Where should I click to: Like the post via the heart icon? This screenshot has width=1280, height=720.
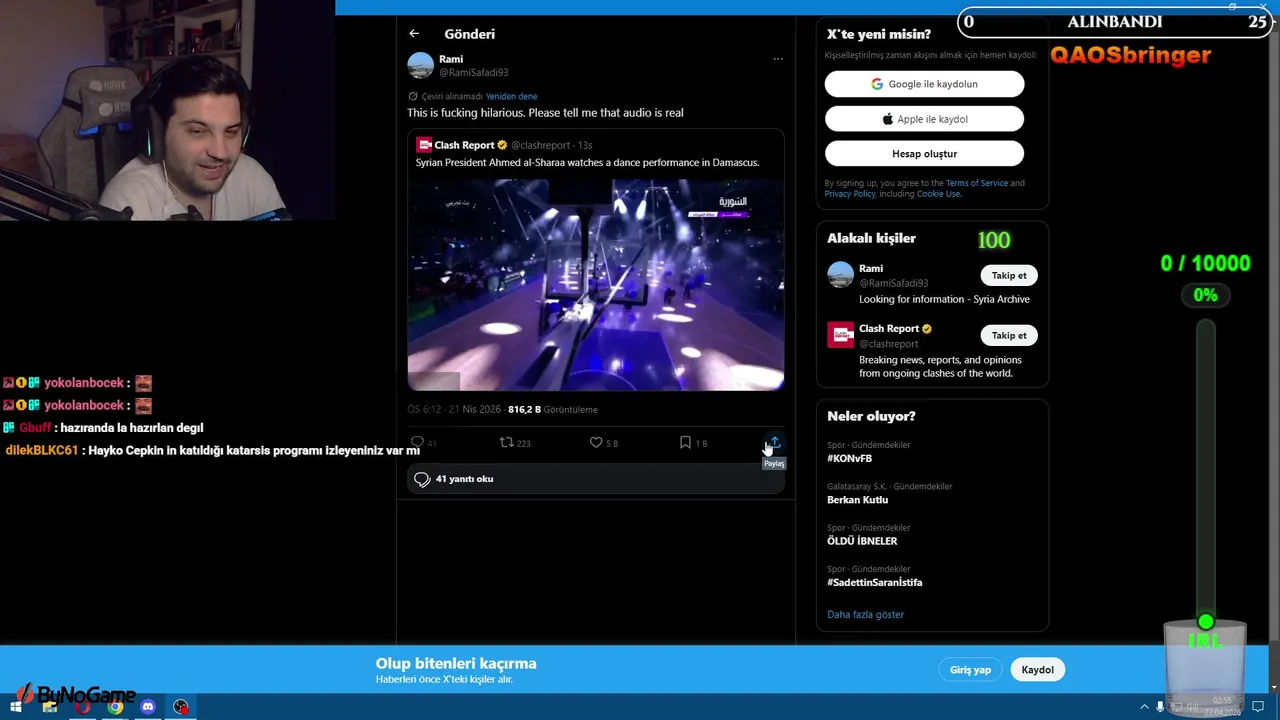pos(596,442)
